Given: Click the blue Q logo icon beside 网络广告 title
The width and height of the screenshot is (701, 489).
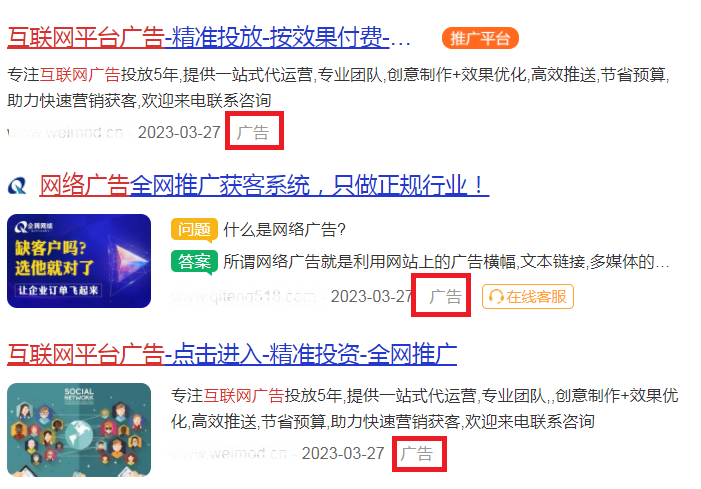Looking at the screenshot, I should 17,185.
